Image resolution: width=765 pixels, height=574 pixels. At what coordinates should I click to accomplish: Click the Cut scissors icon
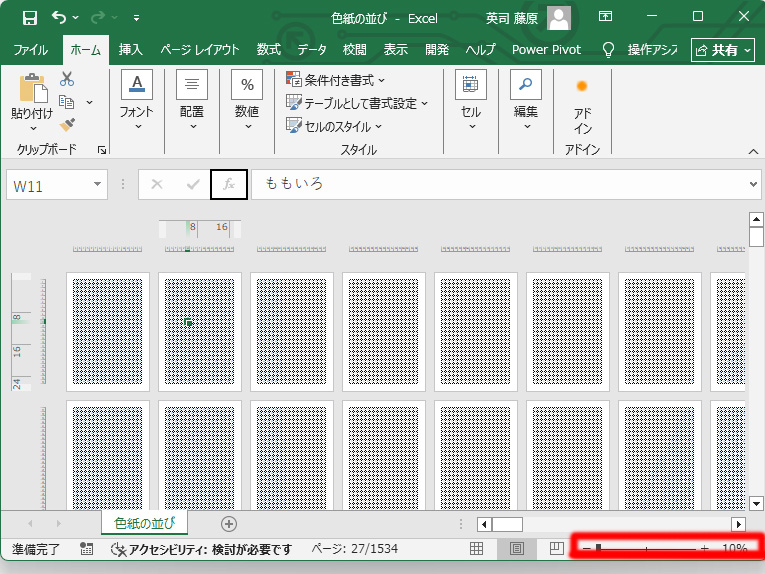coord(67,79)
